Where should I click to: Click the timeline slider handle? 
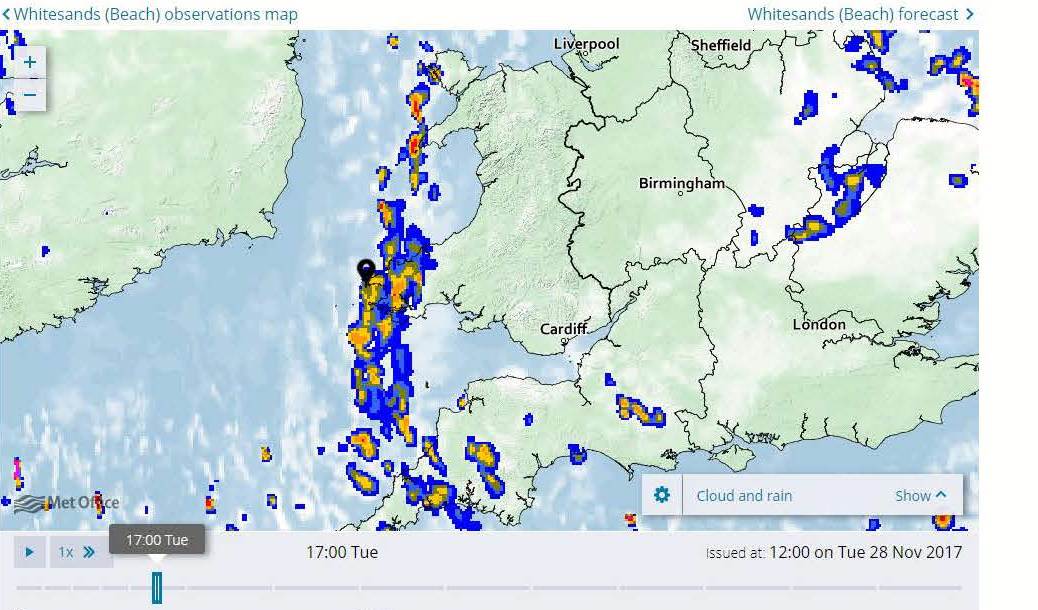(157, 588)
